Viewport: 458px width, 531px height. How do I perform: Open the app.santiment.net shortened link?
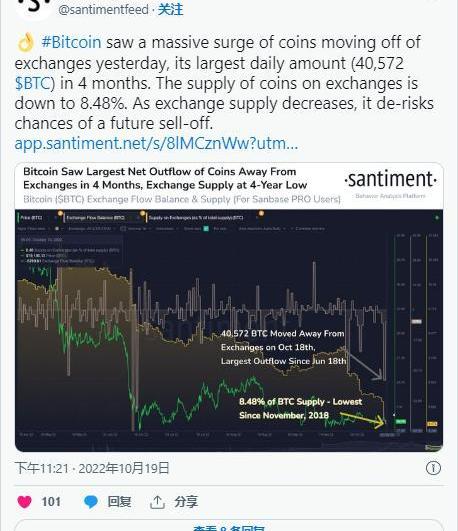click(156, 143)
